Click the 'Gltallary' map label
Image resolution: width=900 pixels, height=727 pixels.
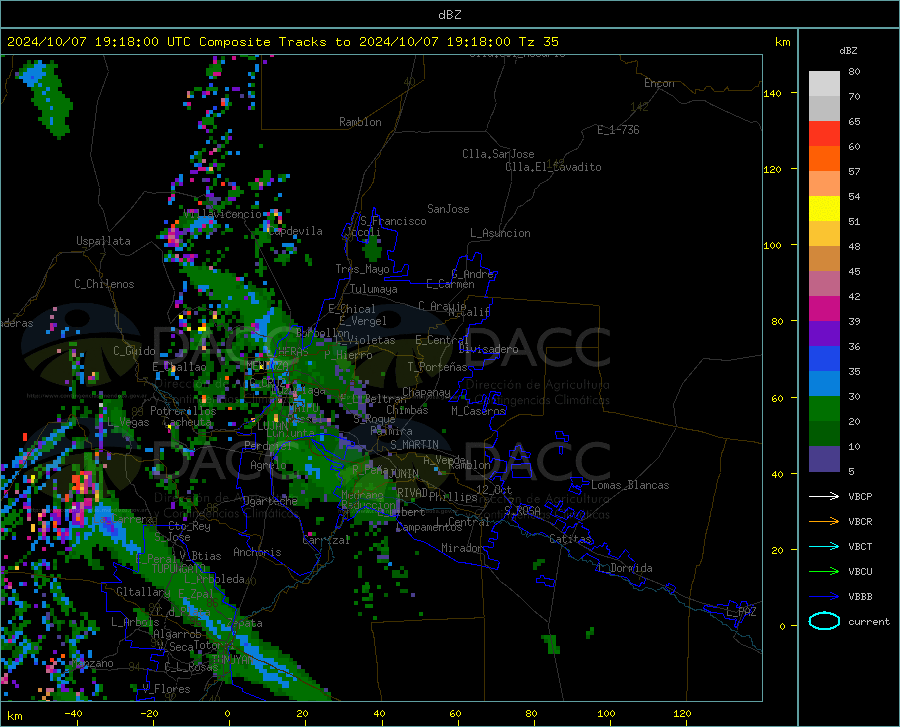(143, 592)
